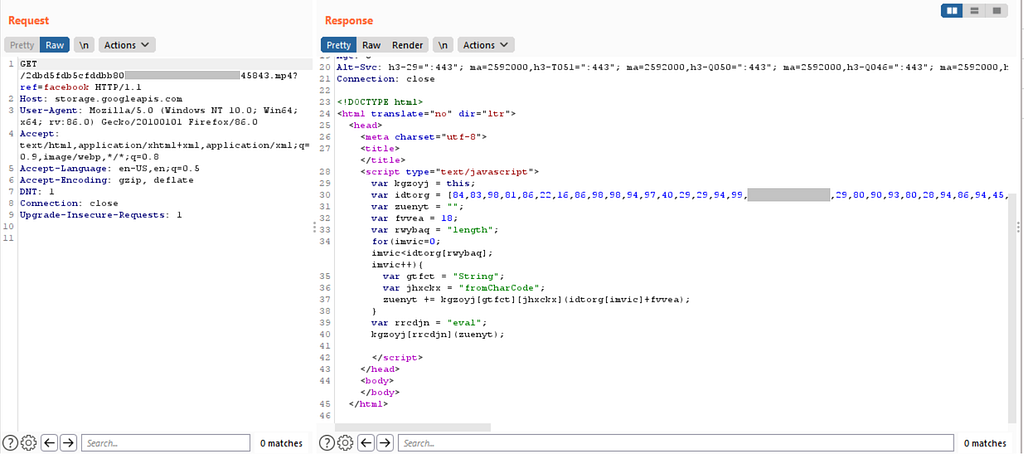Switch to side-by-side split layout
This screenshot has height=456, width=1024.
952,11
